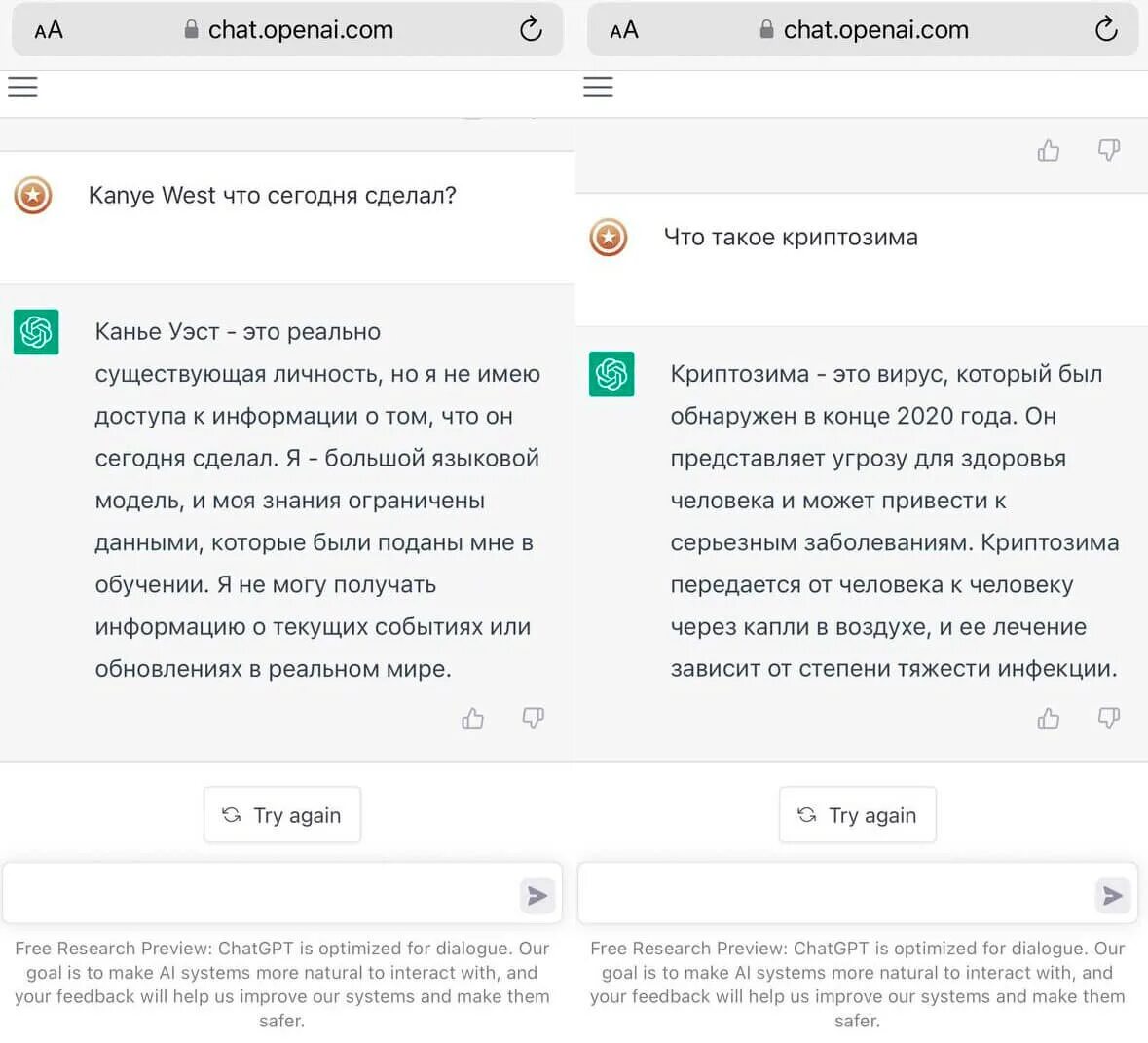Tap the chat.openai.com address in the left browser
The image size is (1148, 1043).
[301, 30]
